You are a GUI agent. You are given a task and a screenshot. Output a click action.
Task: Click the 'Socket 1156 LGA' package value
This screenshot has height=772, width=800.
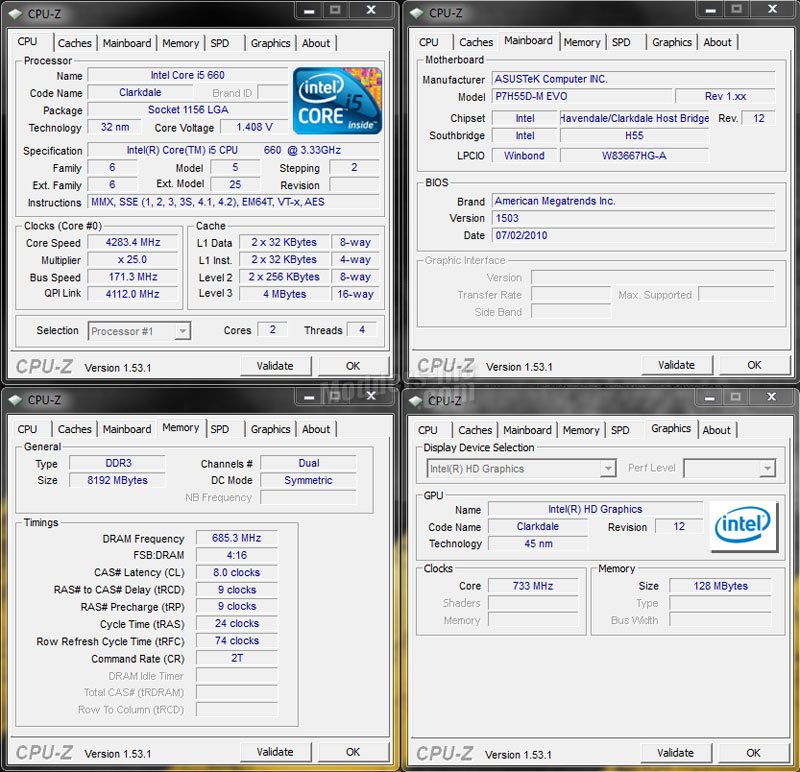click(188, 110)
